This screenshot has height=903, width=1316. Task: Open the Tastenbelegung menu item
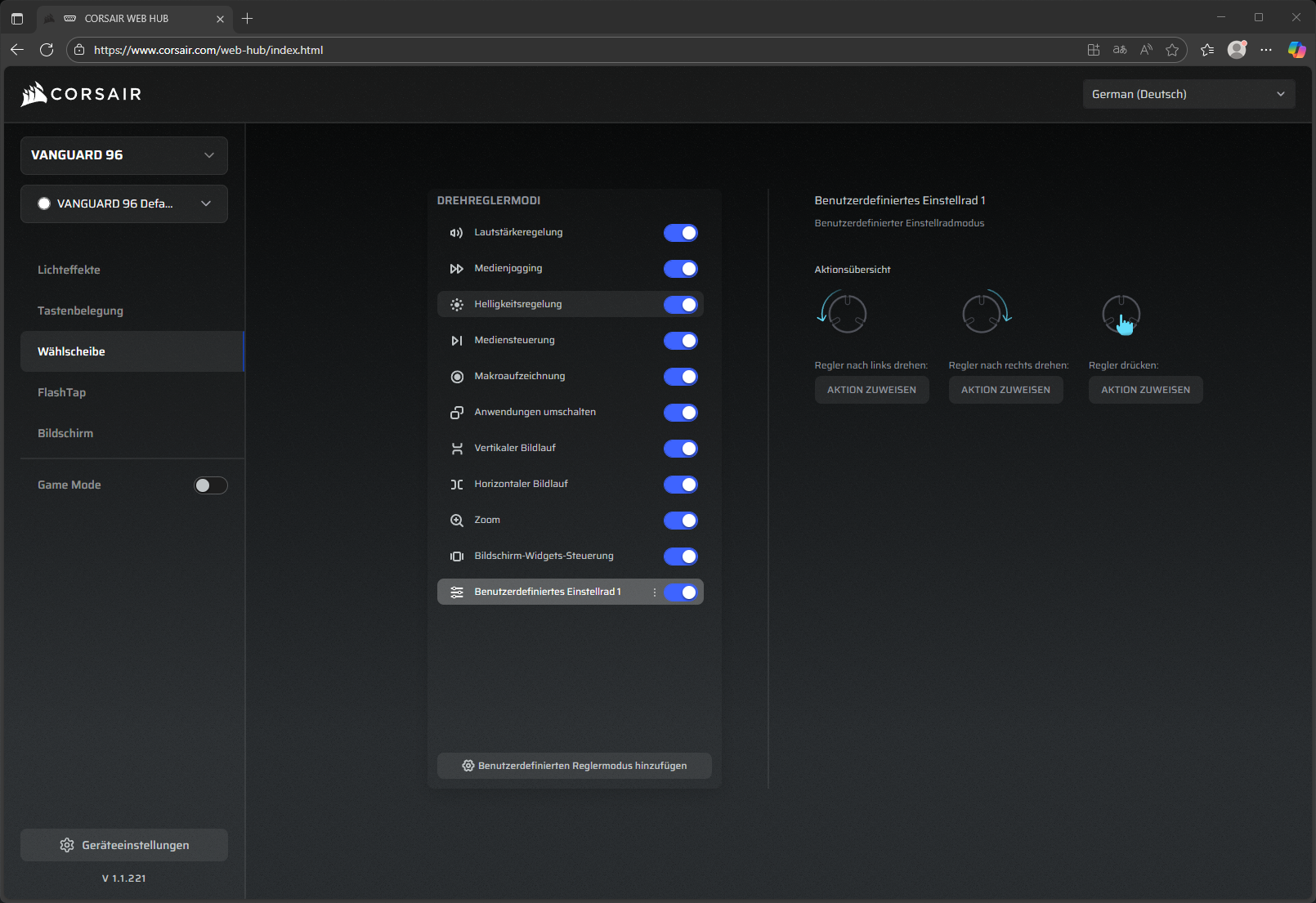point(80,311)
